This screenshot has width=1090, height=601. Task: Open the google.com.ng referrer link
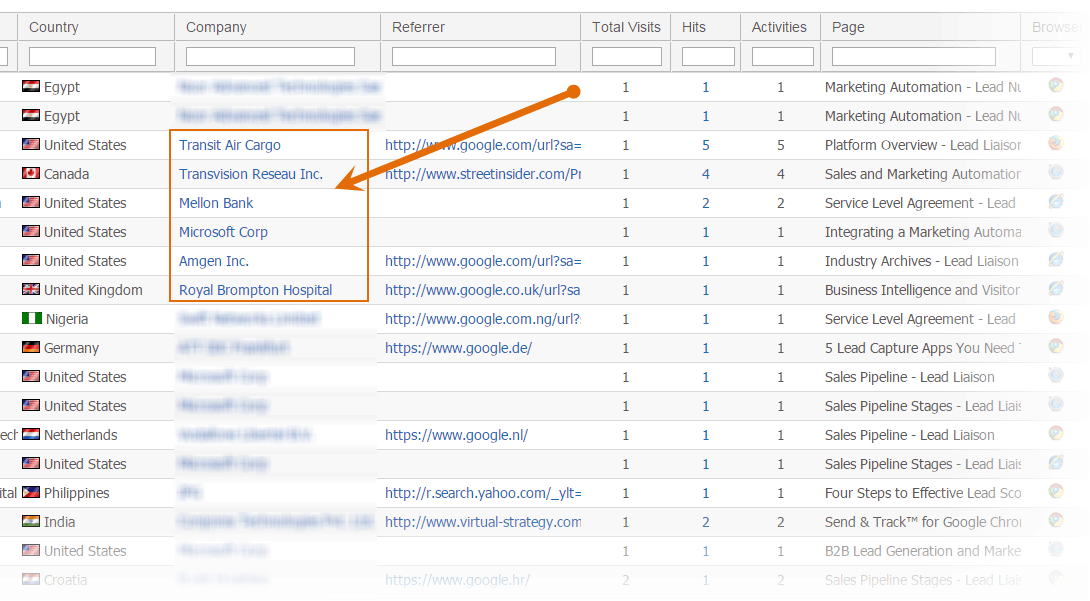(x=483, y=320)
